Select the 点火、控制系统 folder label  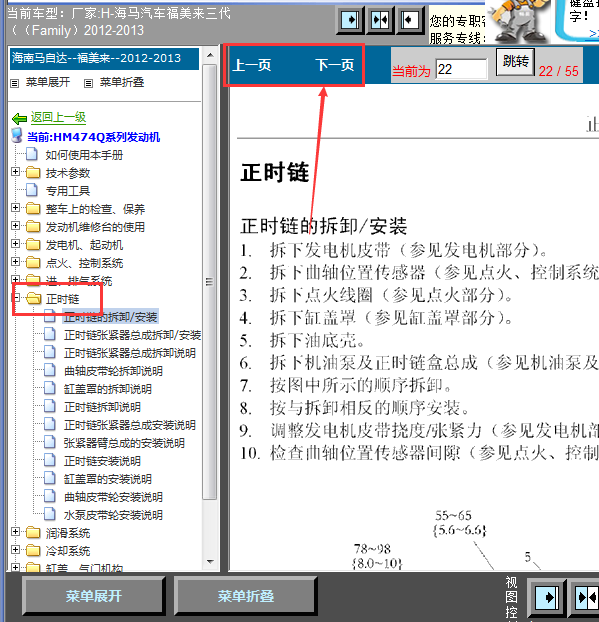[84, 263]
